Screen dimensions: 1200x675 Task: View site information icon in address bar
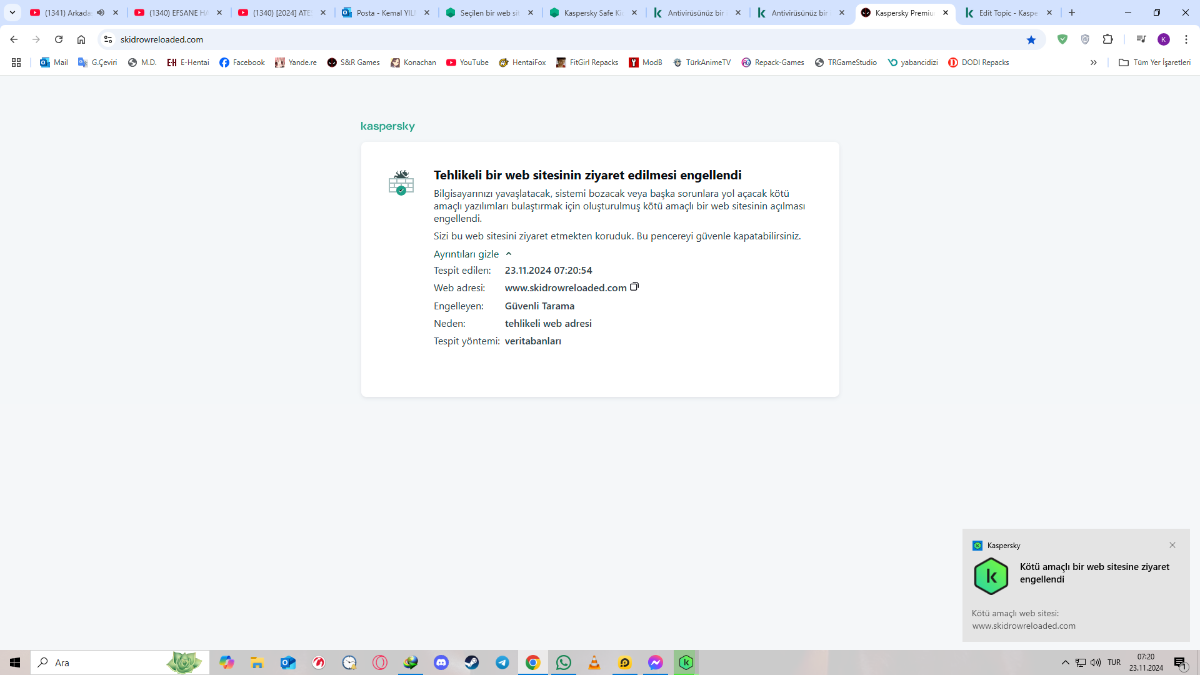(108, 39)
